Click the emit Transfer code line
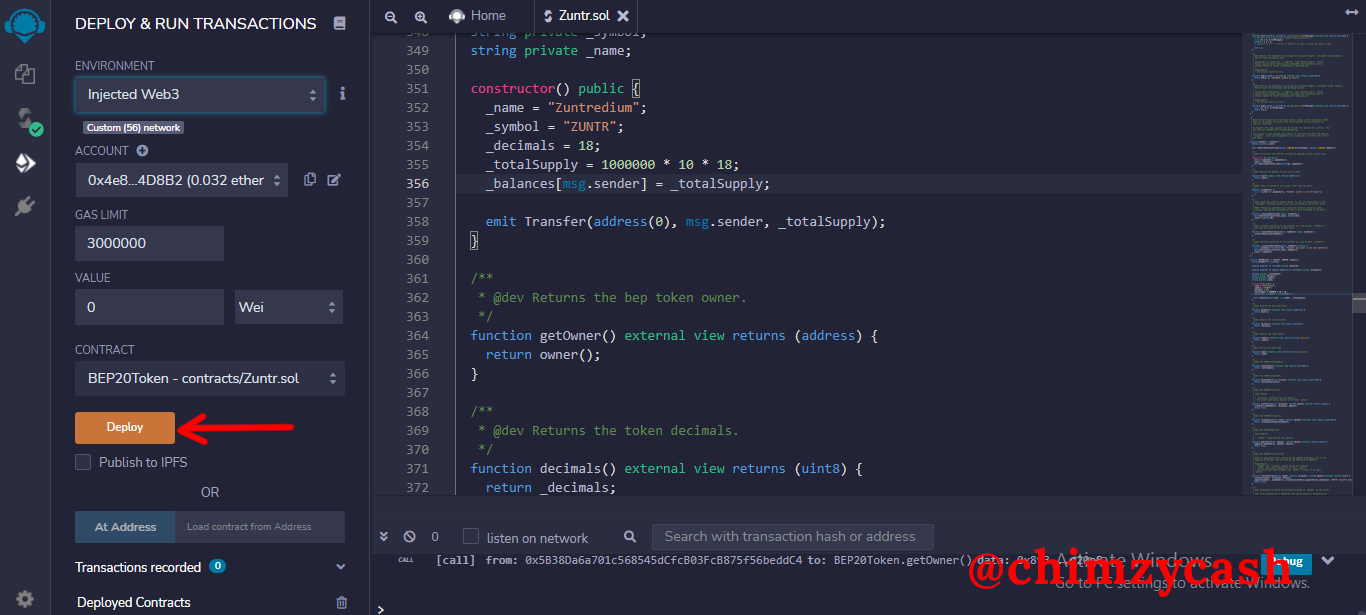 (x=686, y=222)
